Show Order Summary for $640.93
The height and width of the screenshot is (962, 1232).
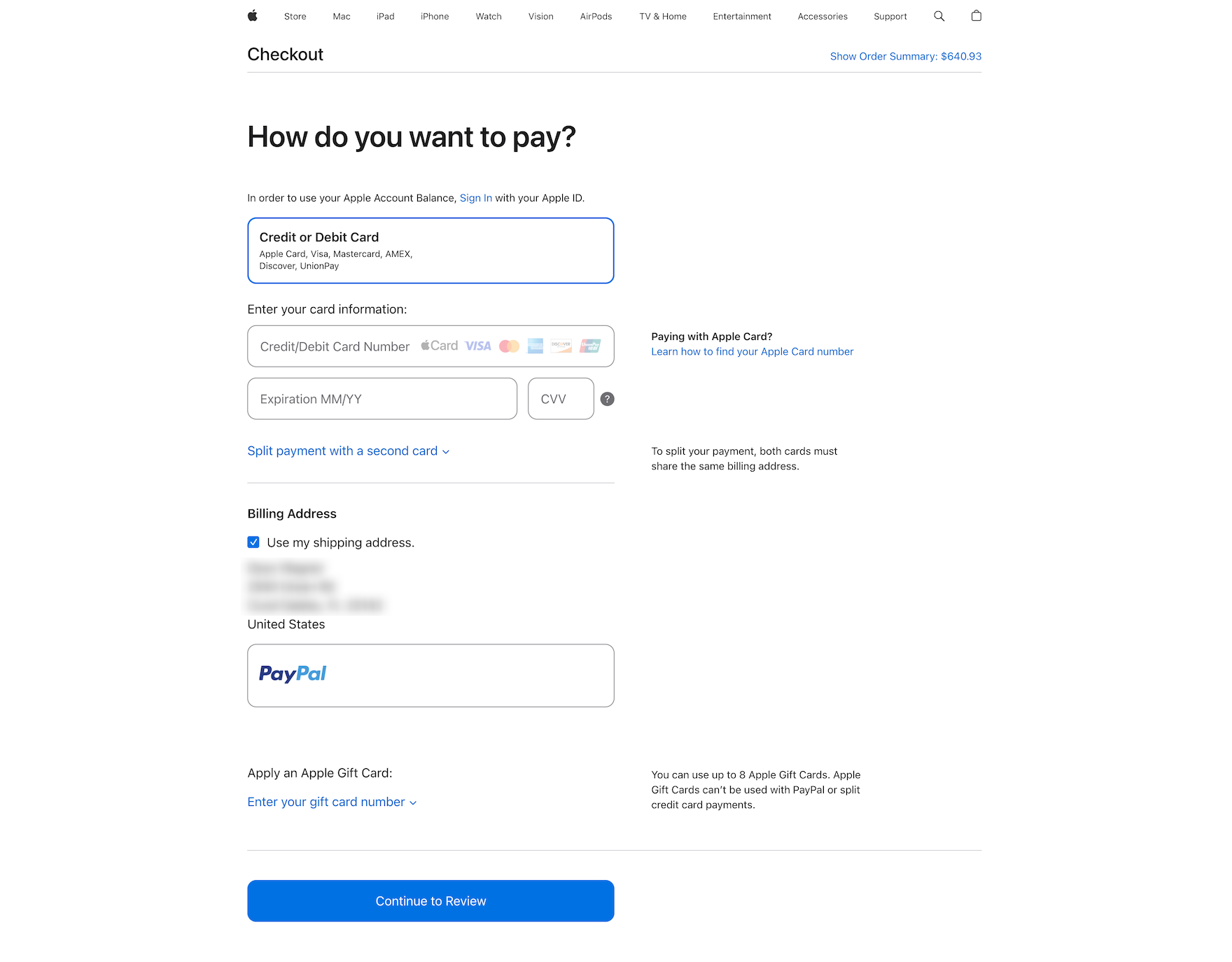click(905, 57)
